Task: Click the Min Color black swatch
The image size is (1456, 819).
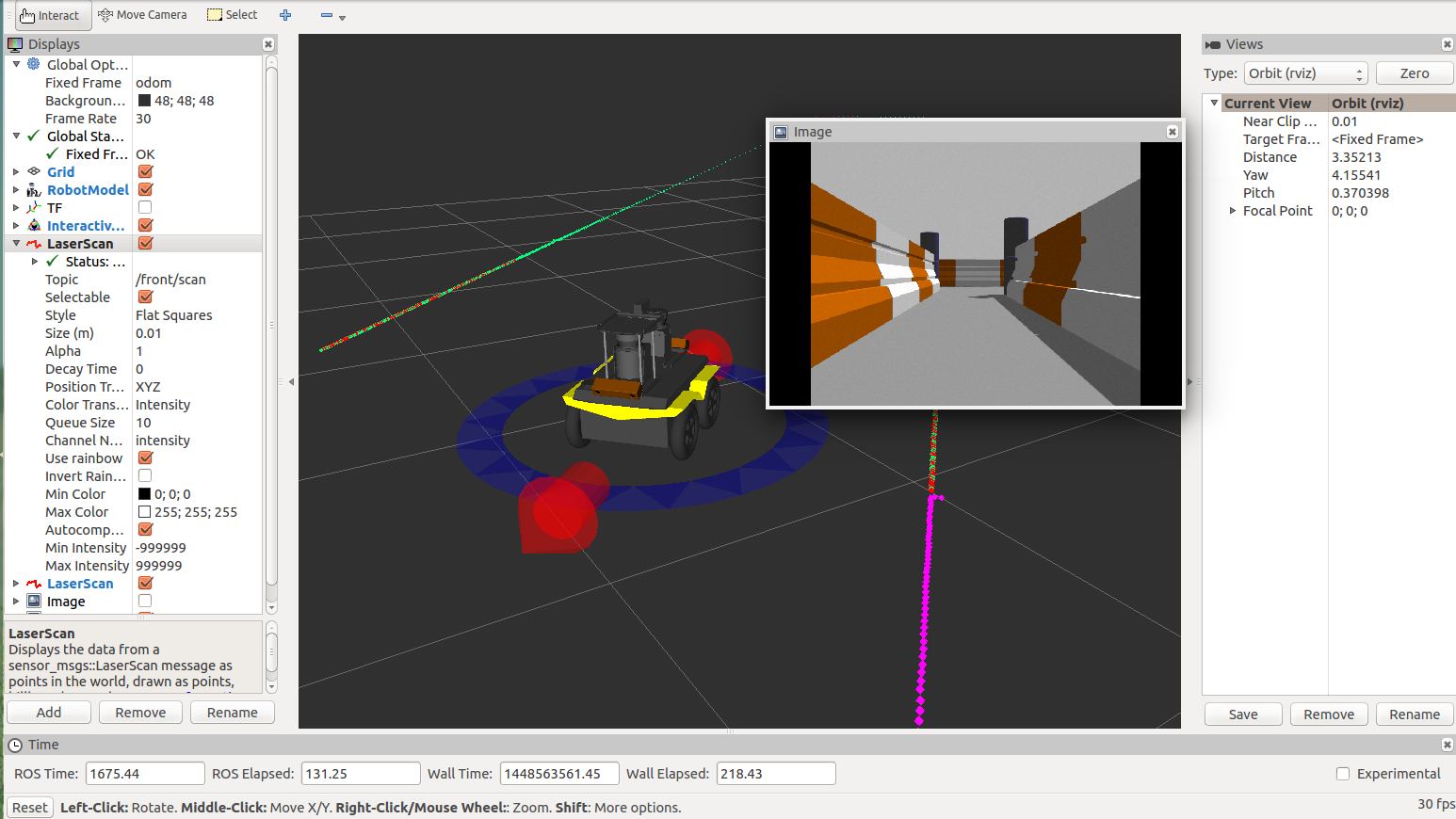Action: pyautogui.click(x=144, y=494)
